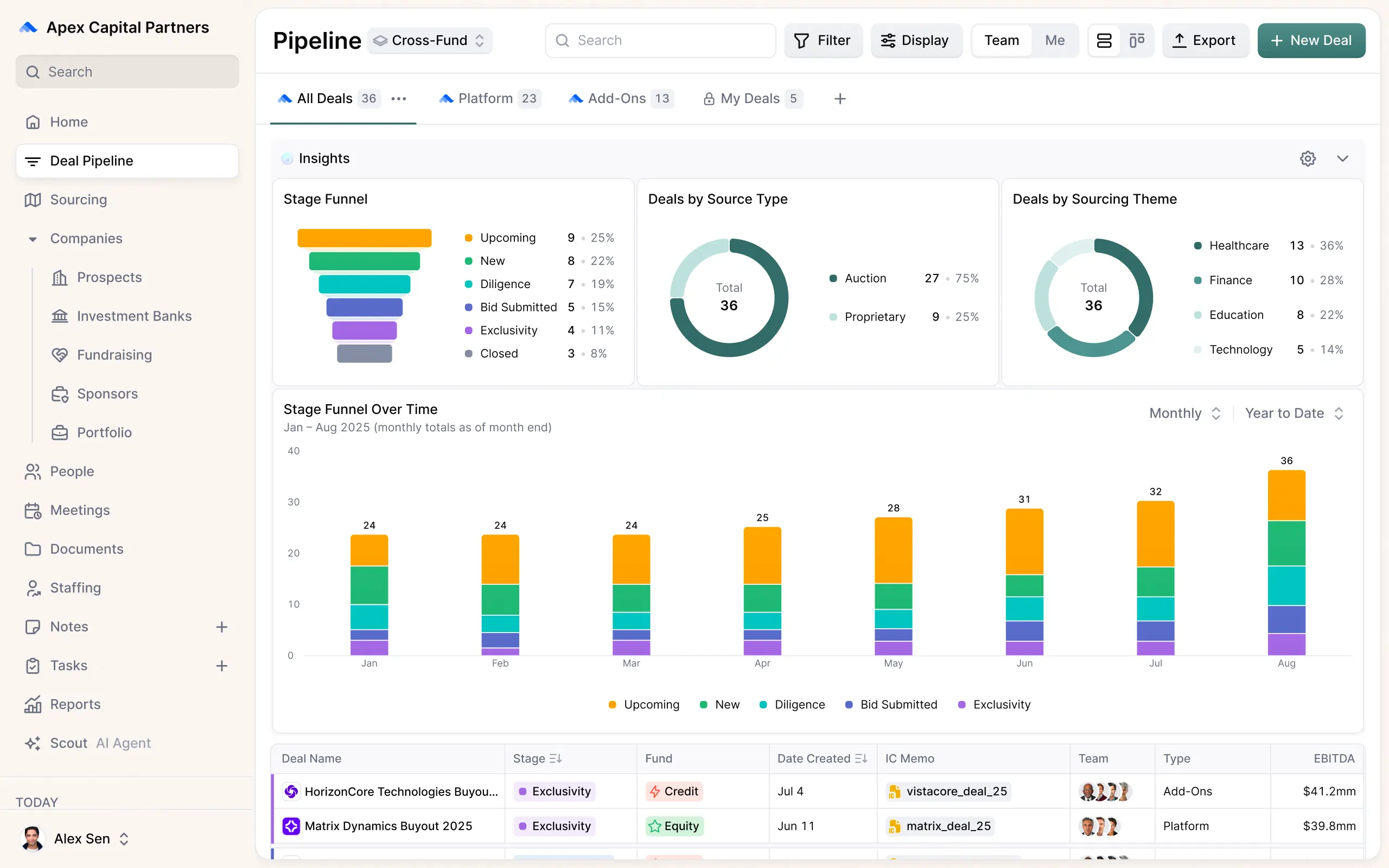This screenshot has width=1389, height=868.
Task: Open the matrix_deal_25 IC memo
Action: 941,826
